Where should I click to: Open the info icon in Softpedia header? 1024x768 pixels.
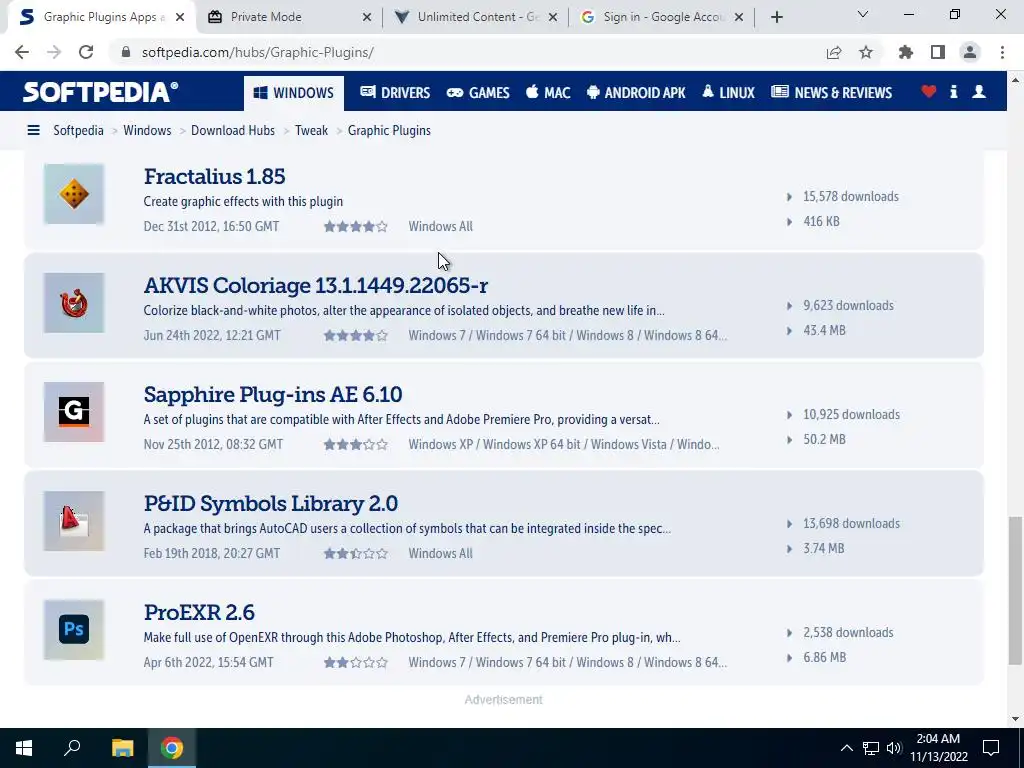click(953, 92)
